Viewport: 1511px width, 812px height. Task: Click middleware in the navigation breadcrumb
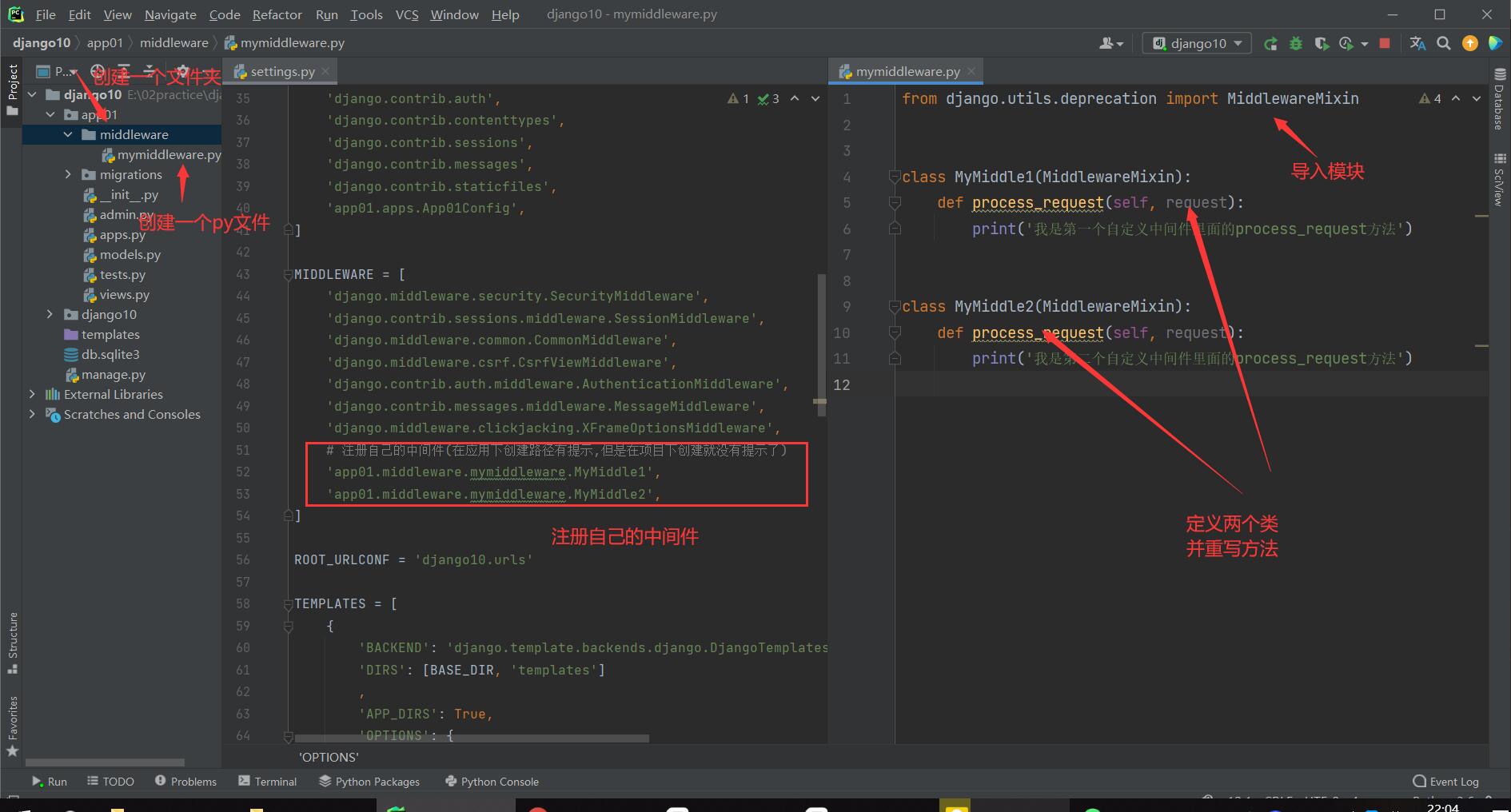173,43
